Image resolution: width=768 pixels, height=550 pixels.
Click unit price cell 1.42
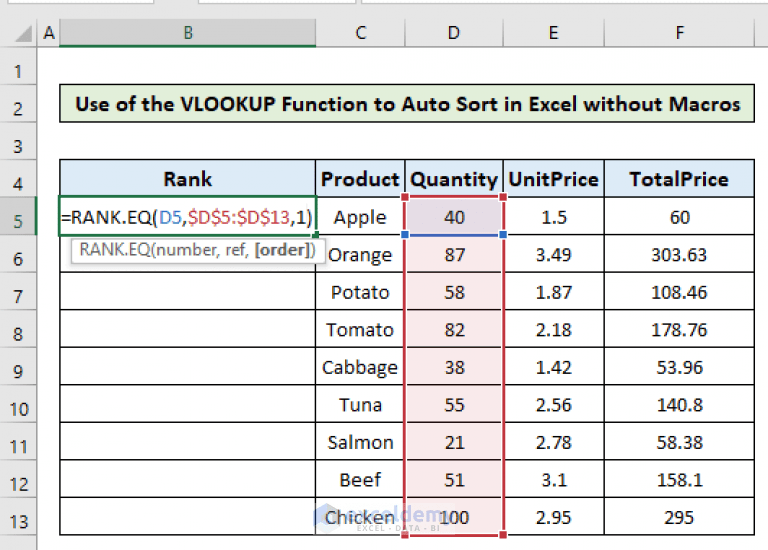pos(553,367)
